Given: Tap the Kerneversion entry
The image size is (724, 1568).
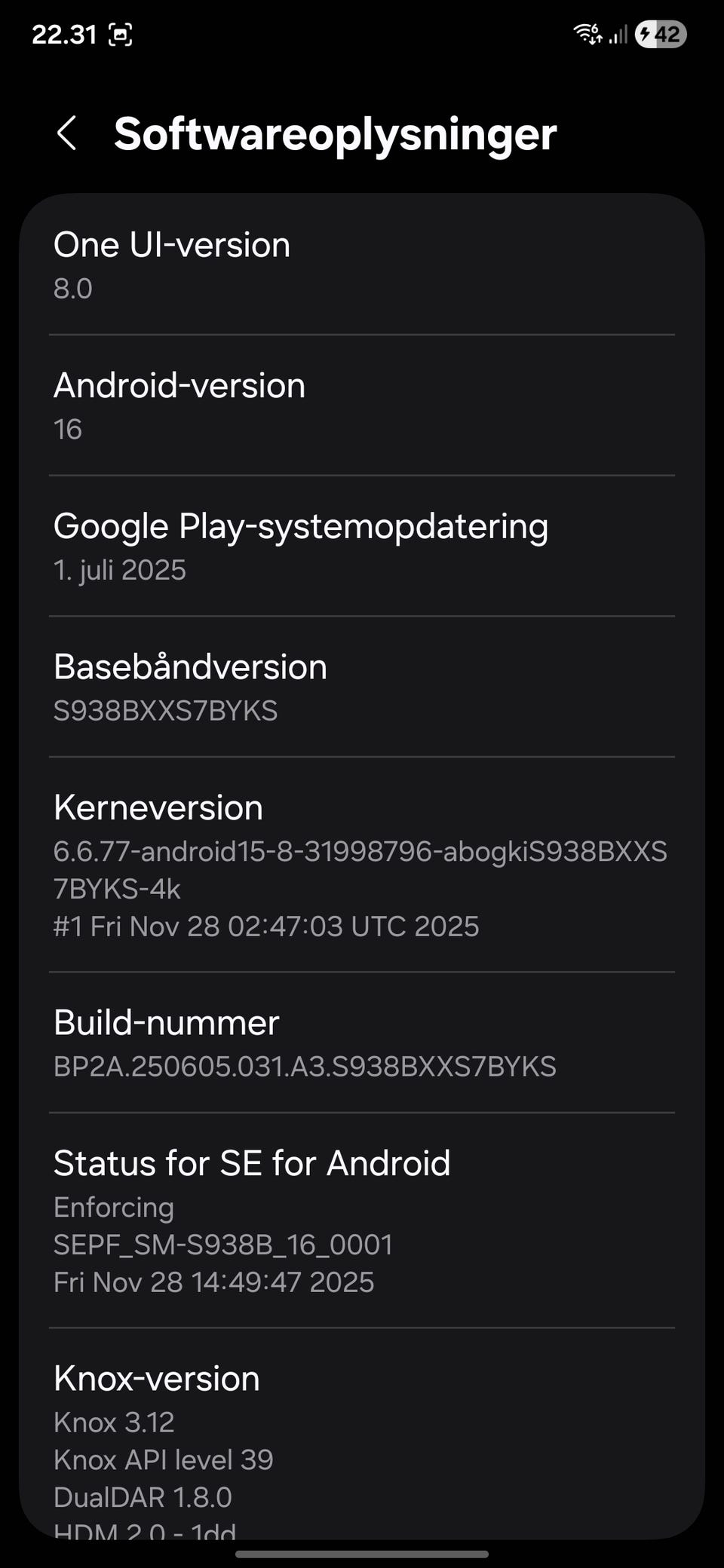Looking at the screenshot, I should pos(362,865).
